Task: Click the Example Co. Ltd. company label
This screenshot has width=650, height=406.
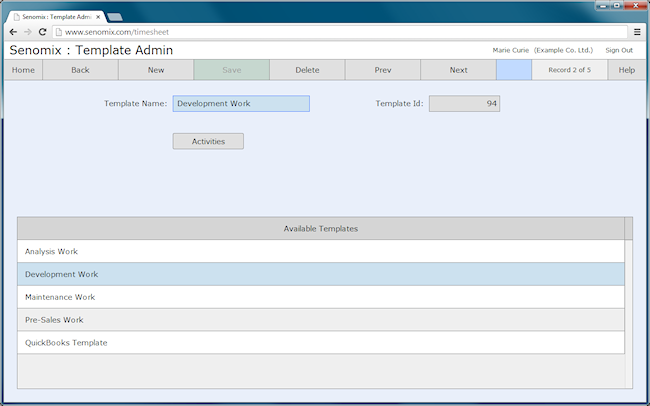Action: (563, 50)
